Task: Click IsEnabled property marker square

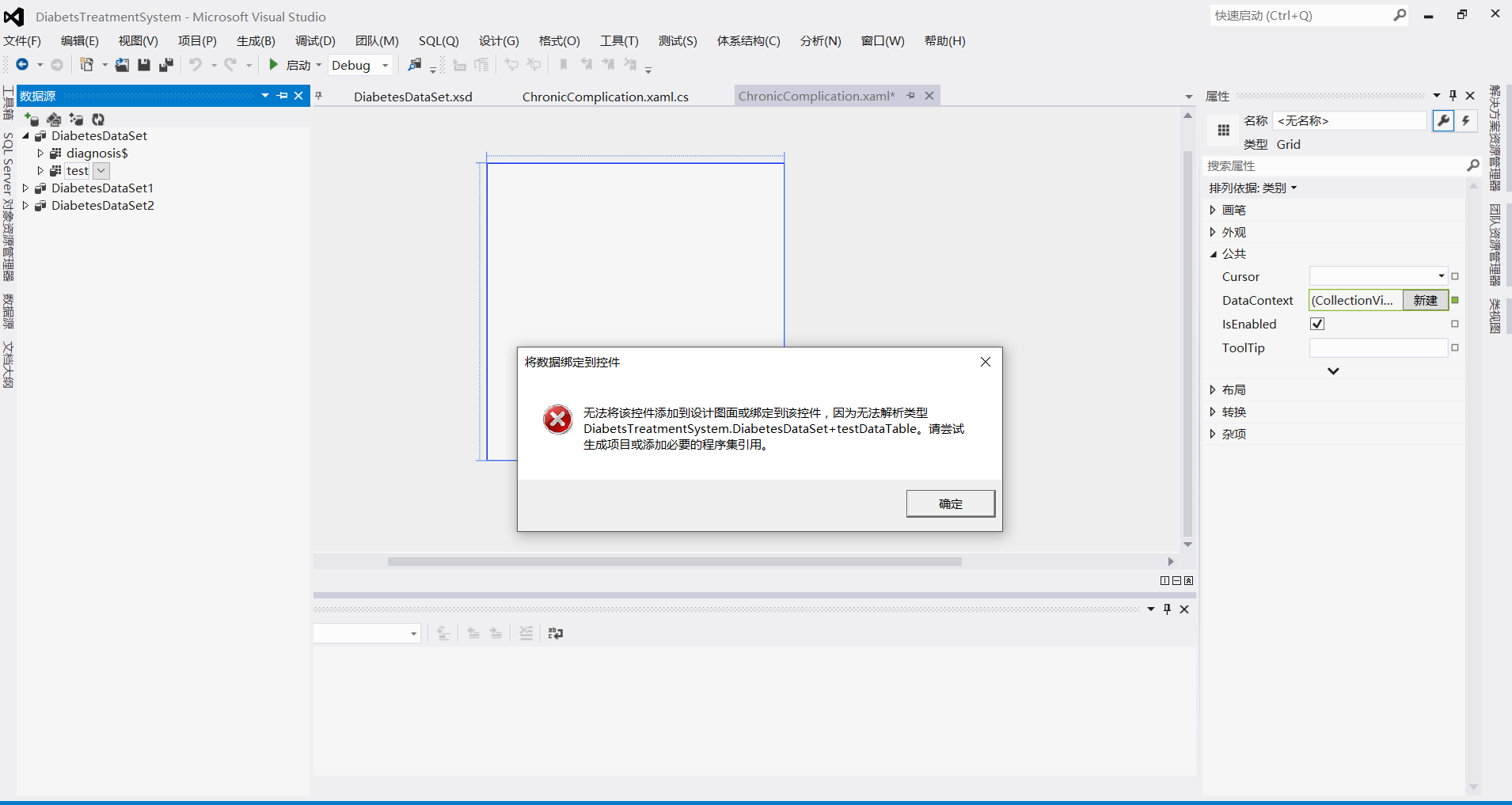Action: click(x=1455, y=324)
